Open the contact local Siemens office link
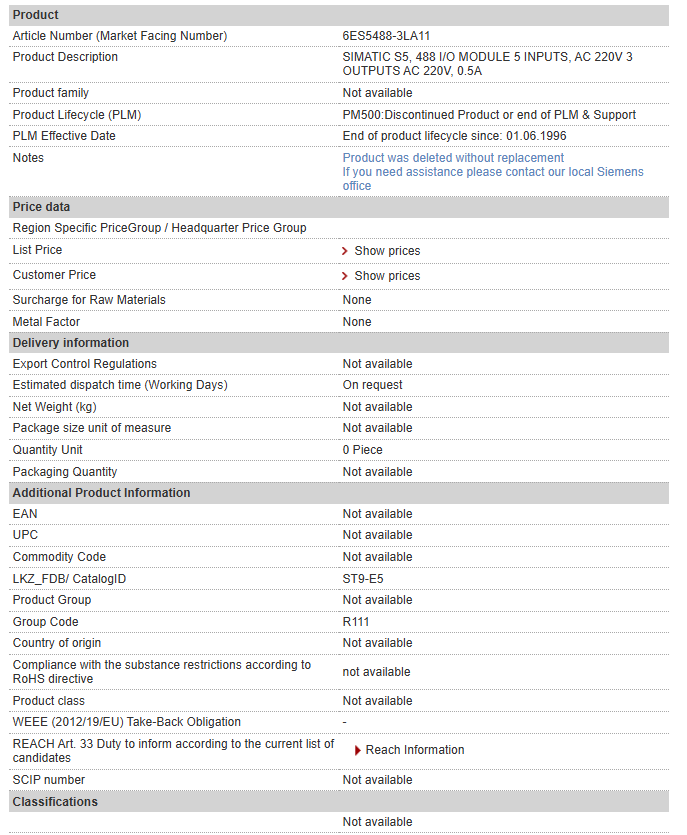687x835 pixels. point(493,179)
